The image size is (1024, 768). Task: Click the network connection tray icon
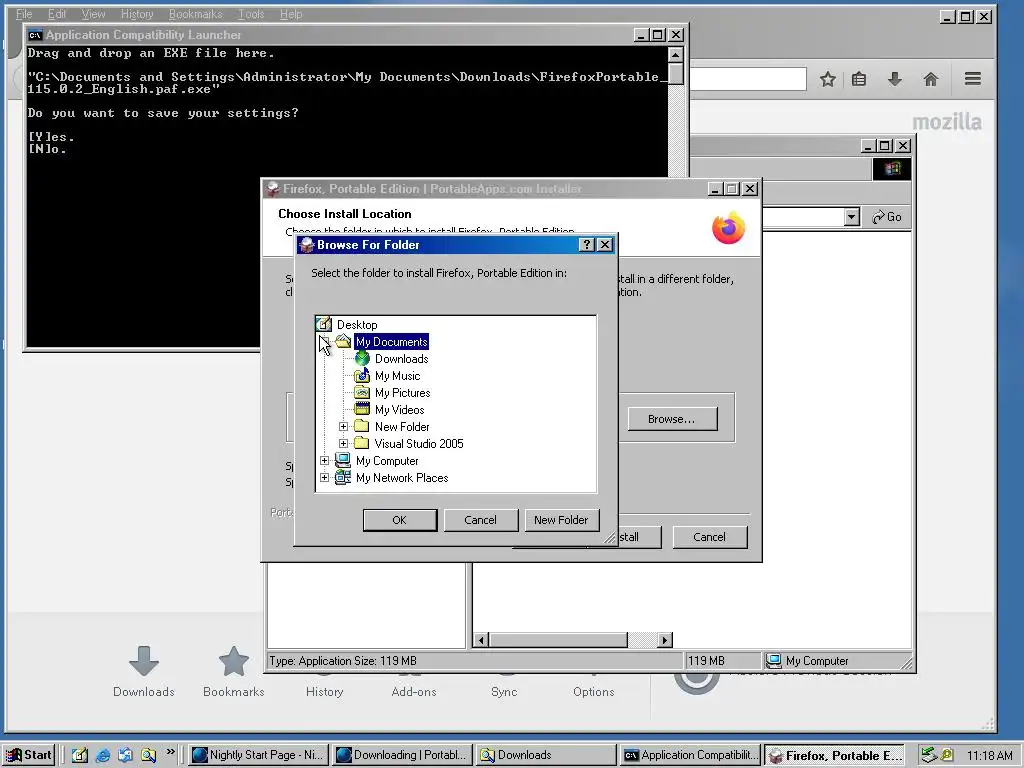[x=928, y=755]
